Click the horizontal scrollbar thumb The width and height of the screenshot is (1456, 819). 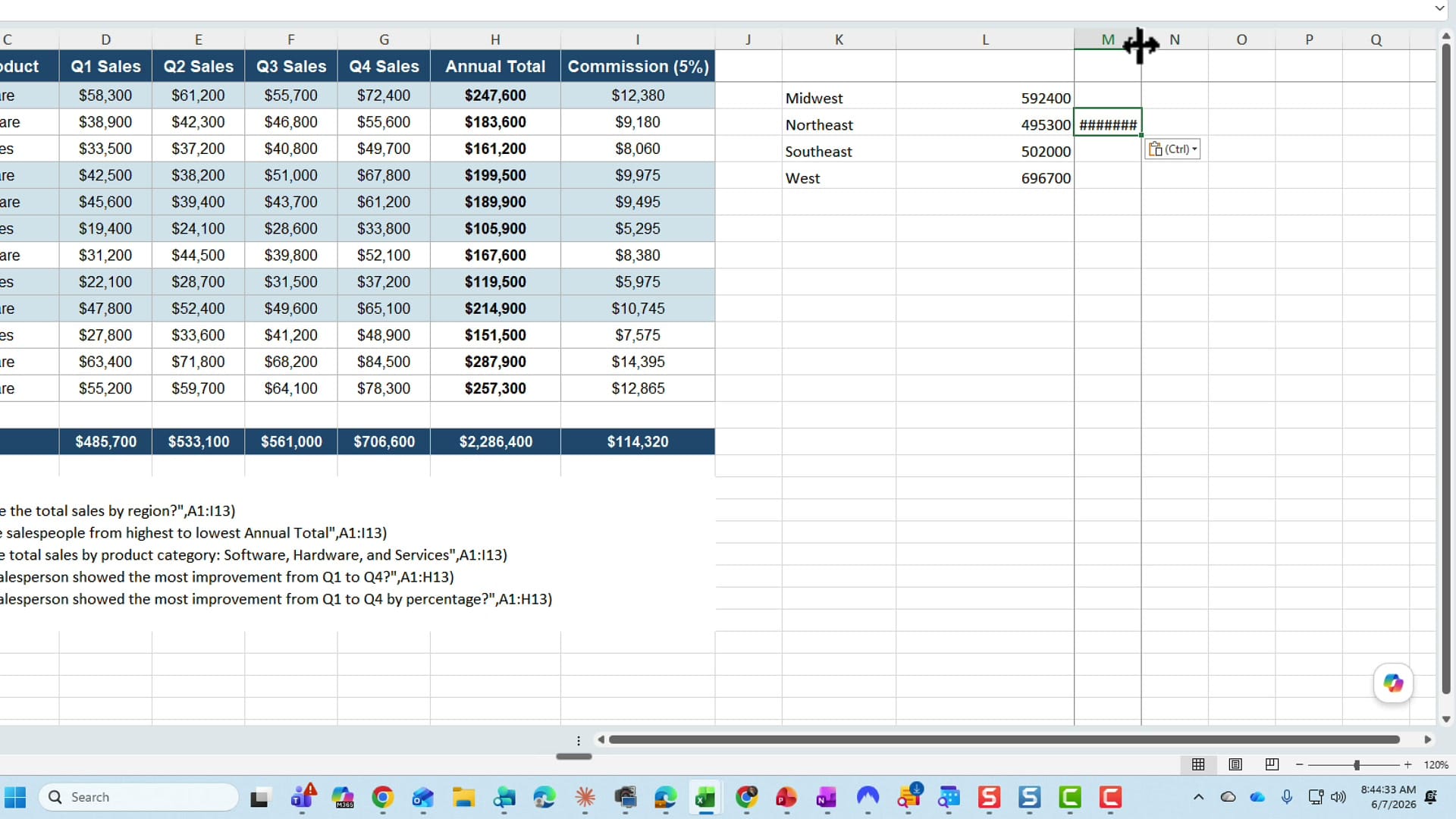pyautogui.click(x=1004, y=739)
